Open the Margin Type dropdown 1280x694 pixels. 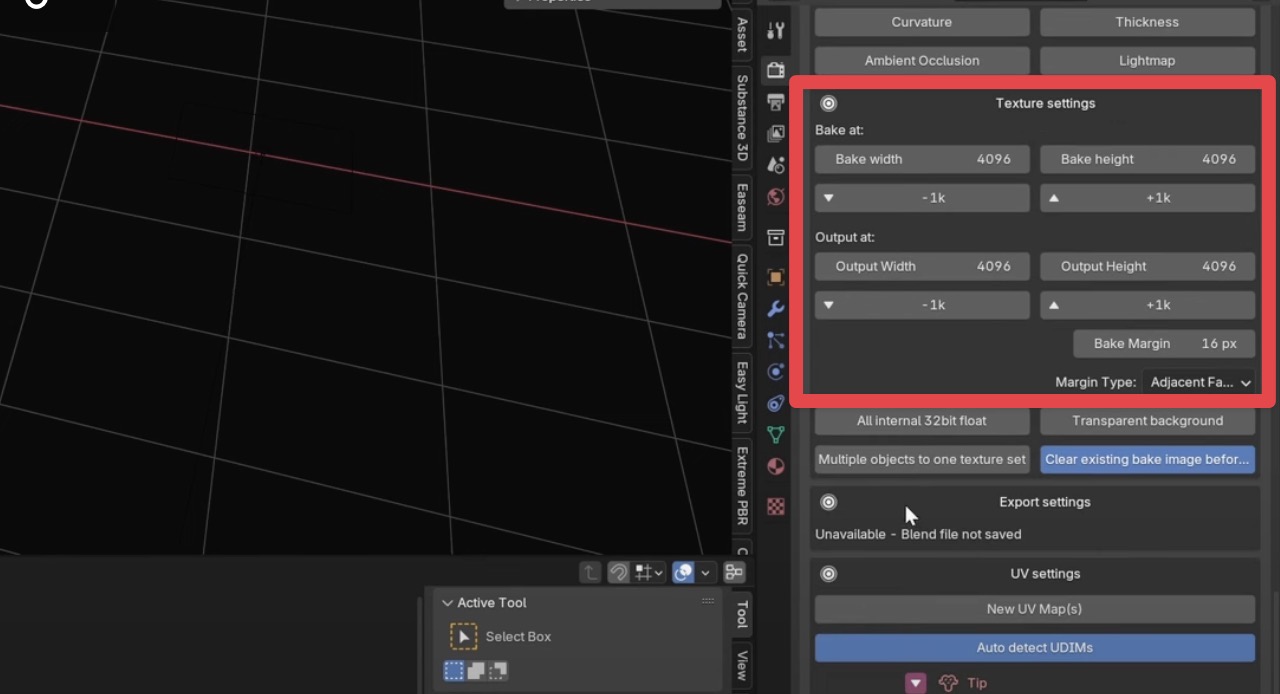coord(1199,382)
